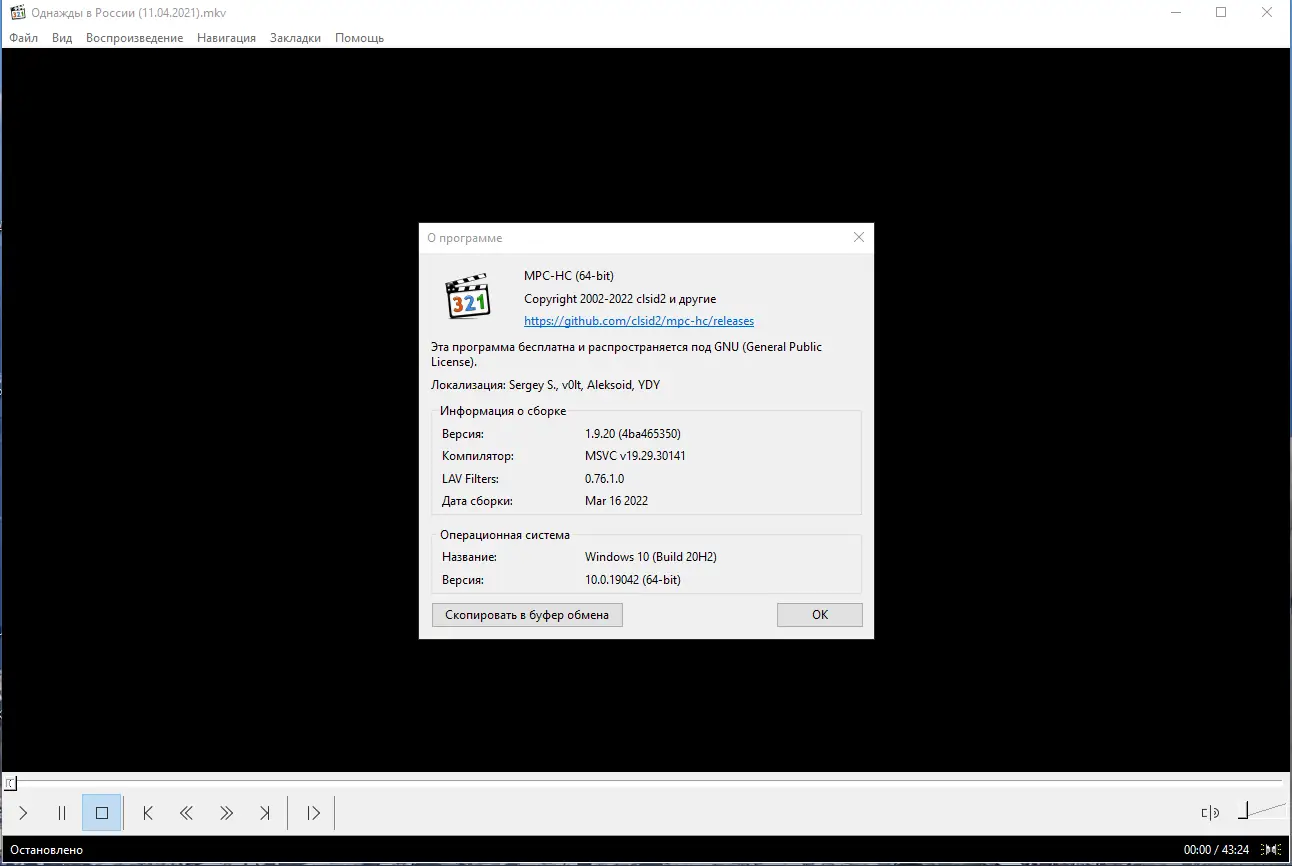
Task: Click the Play button
Action: click(x=22, y=813)
